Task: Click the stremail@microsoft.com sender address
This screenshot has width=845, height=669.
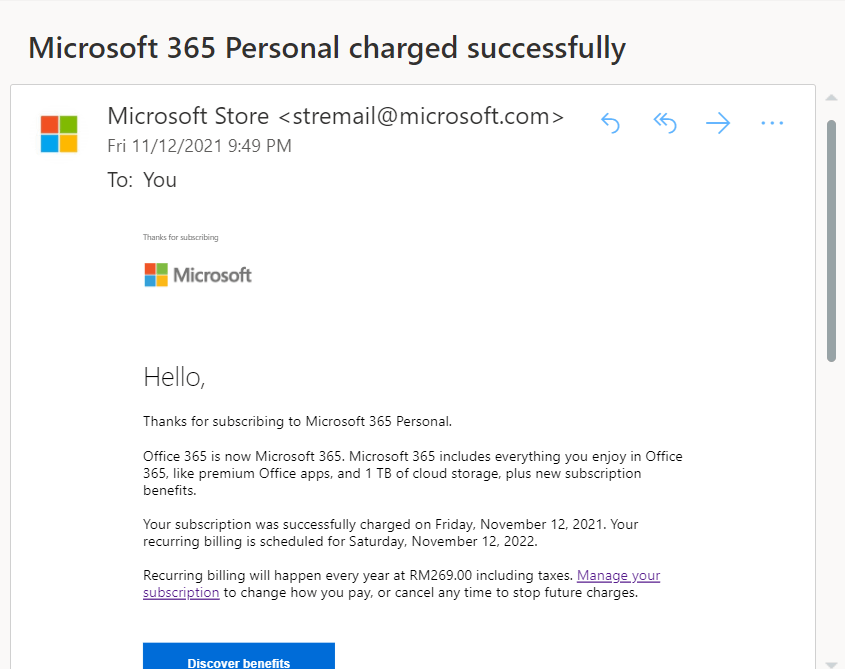Action: tap(421, 116)
